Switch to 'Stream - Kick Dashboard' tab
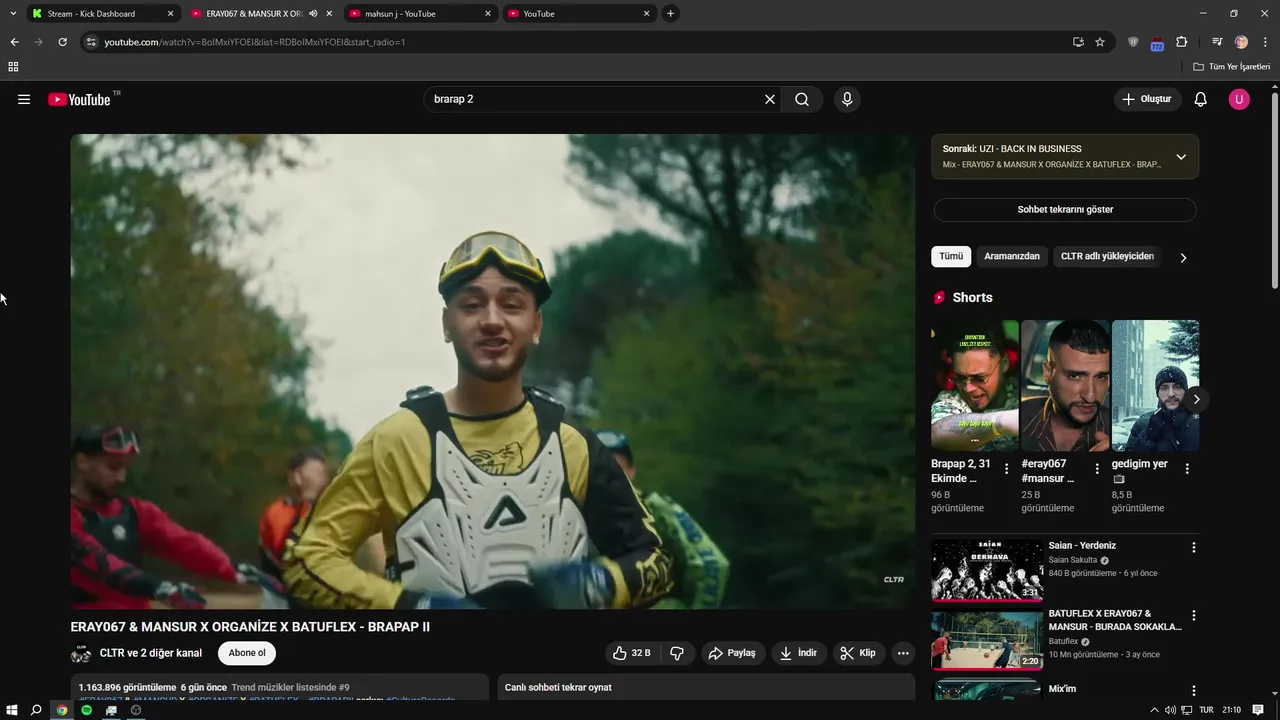Viewport: 1280px width, 720px height. tap(102, 14)
